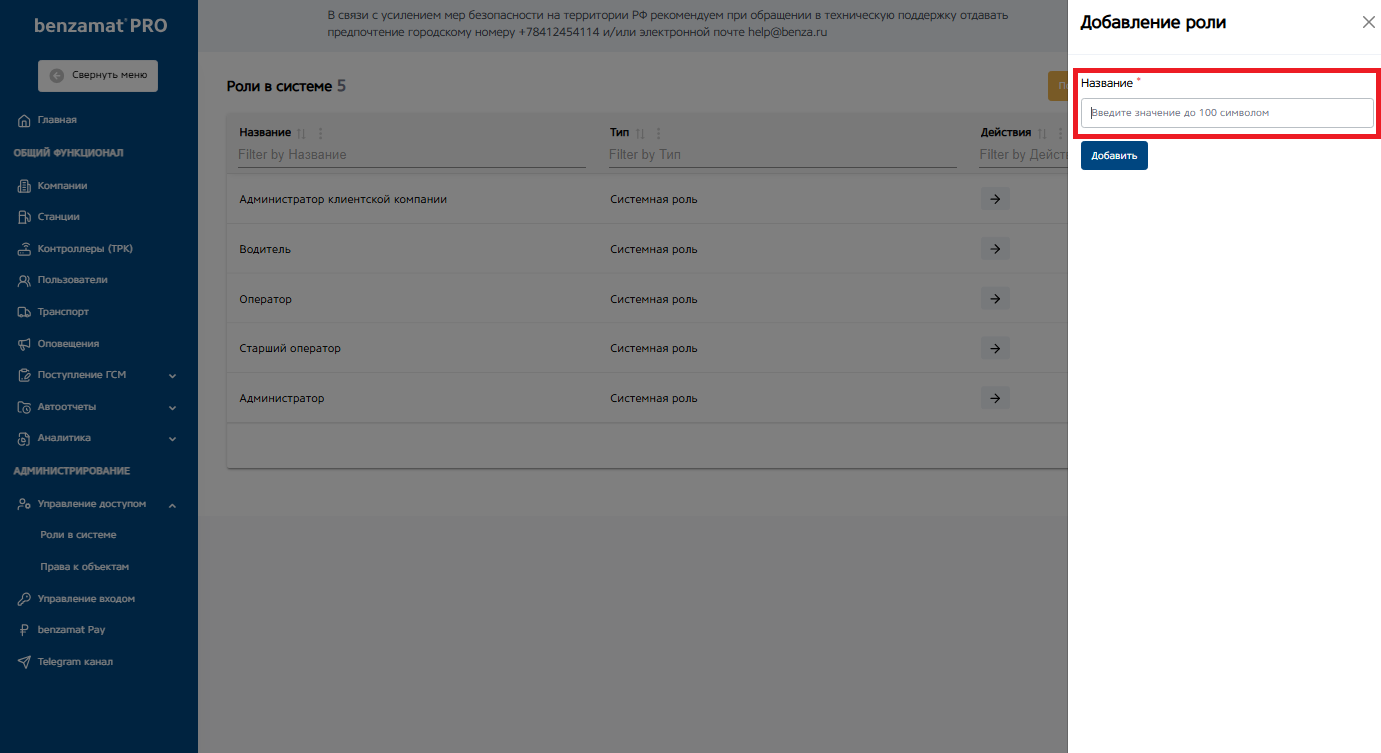Expand the Автоотчеты submenu chevron
The height and width of the screenshot is (753, 1381).
(x=172, y=408)
